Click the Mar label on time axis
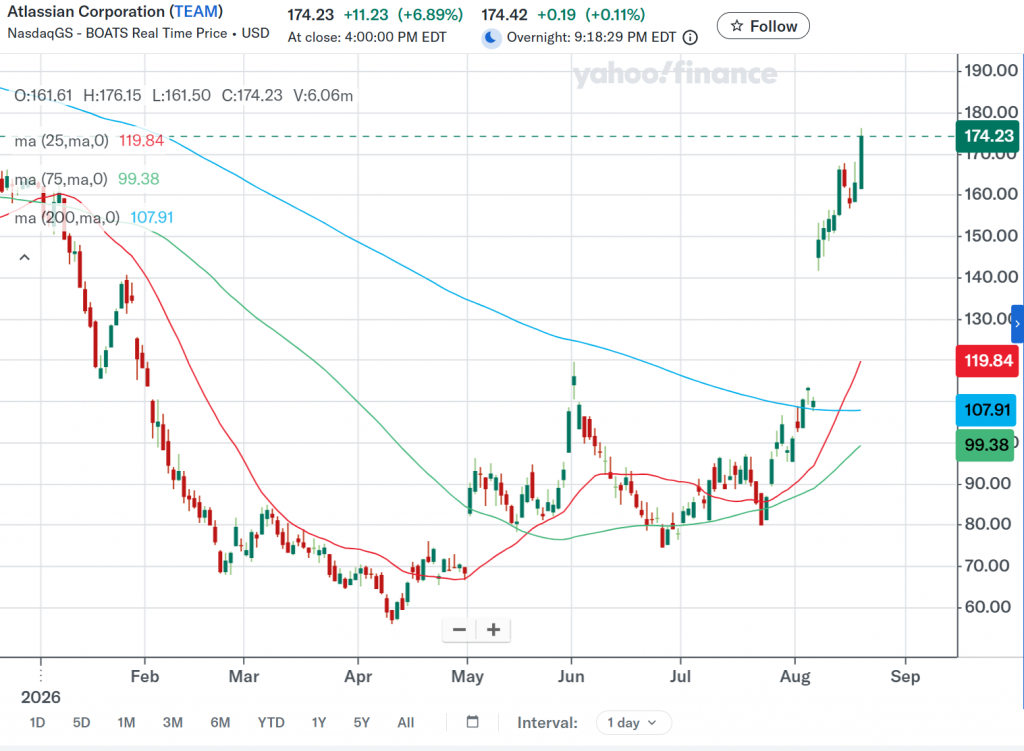The width and height of the screenshot is (1024, 751). [x=244, y=677]
